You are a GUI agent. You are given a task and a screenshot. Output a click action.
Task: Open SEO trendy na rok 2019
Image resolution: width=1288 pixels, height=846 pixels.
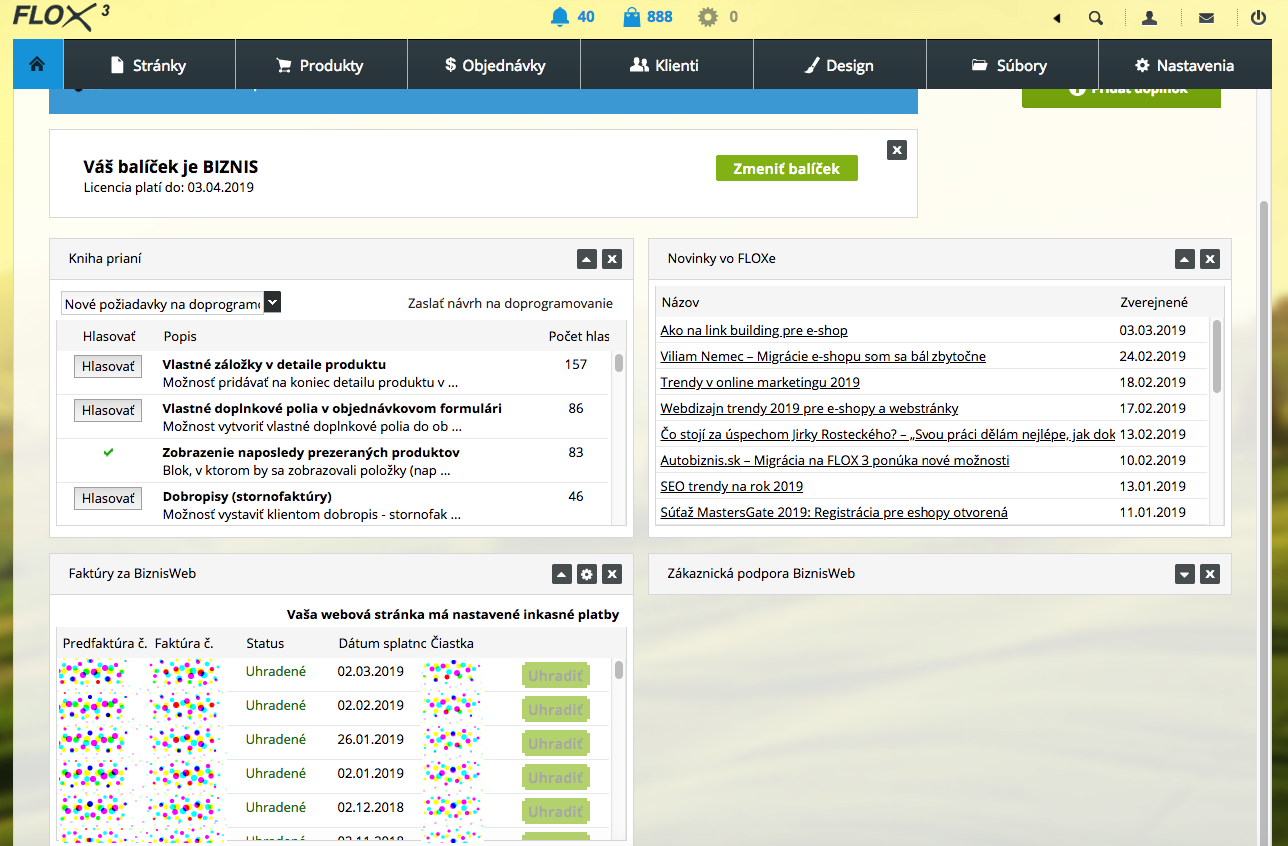click(731, 486)
